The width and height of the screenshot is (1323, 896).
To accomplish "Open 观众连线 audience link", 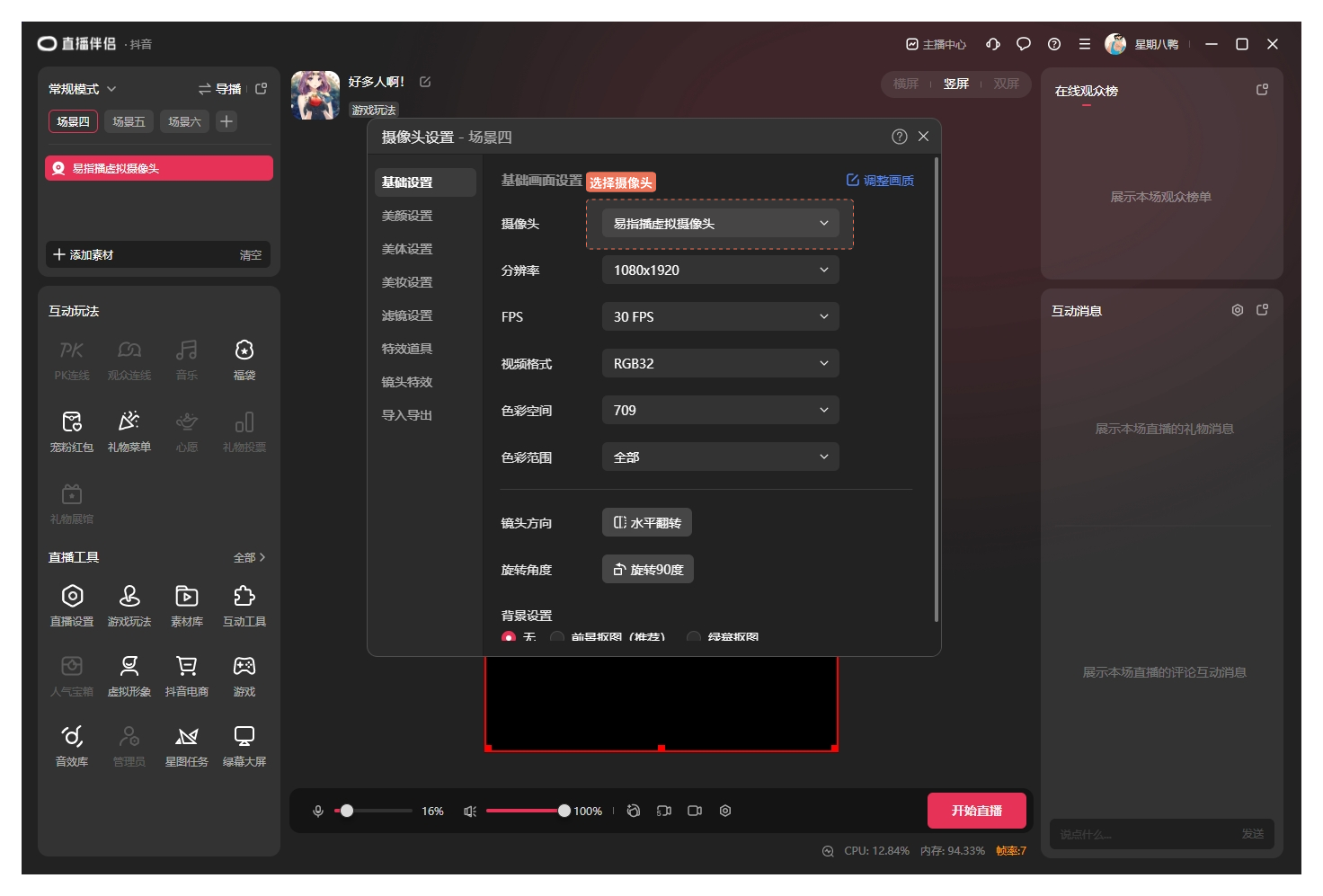I will click(x=129, y=359).
